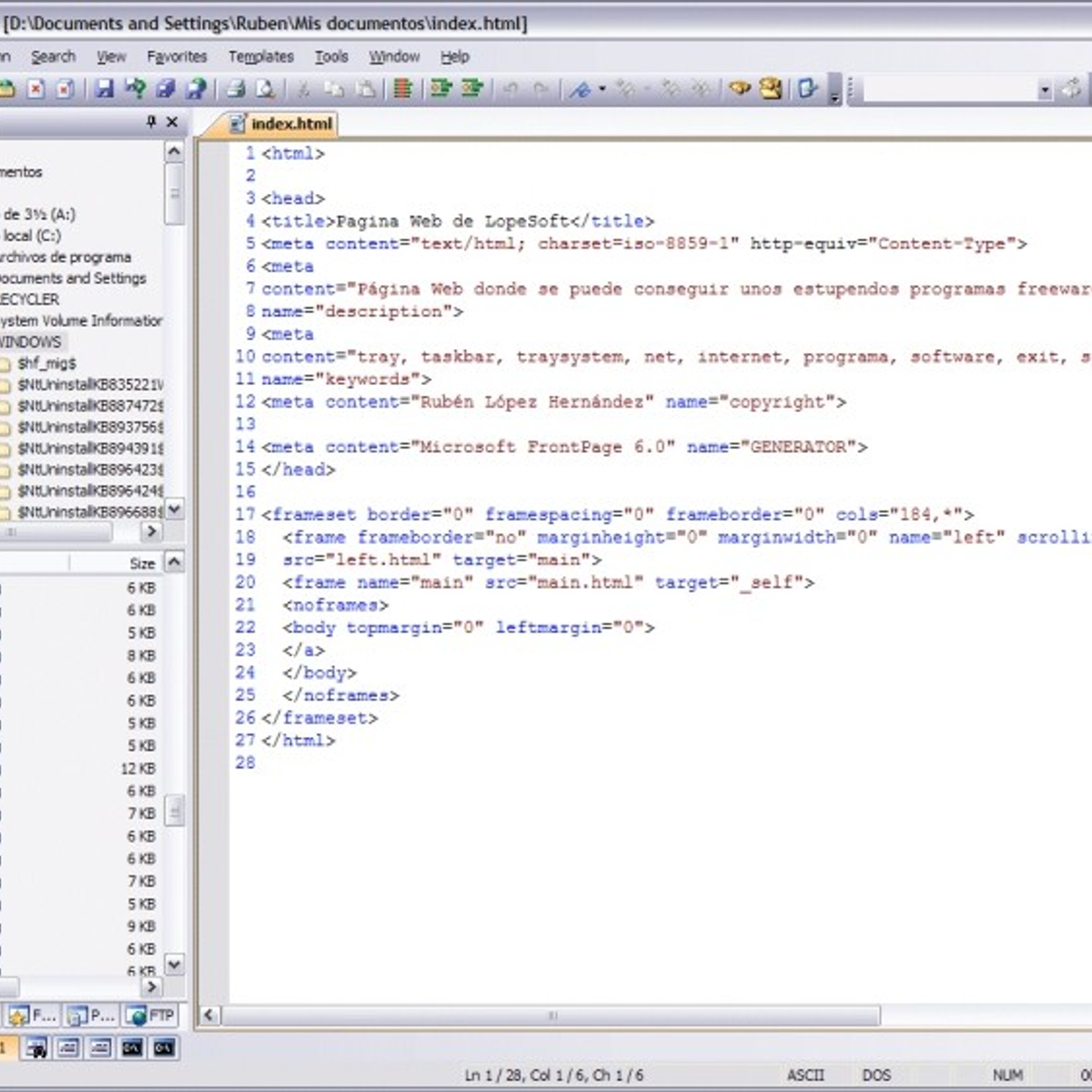Click the Print icon in the toolbar
The height and width of the screenshot is (1092, 1092).
[235, 89]
